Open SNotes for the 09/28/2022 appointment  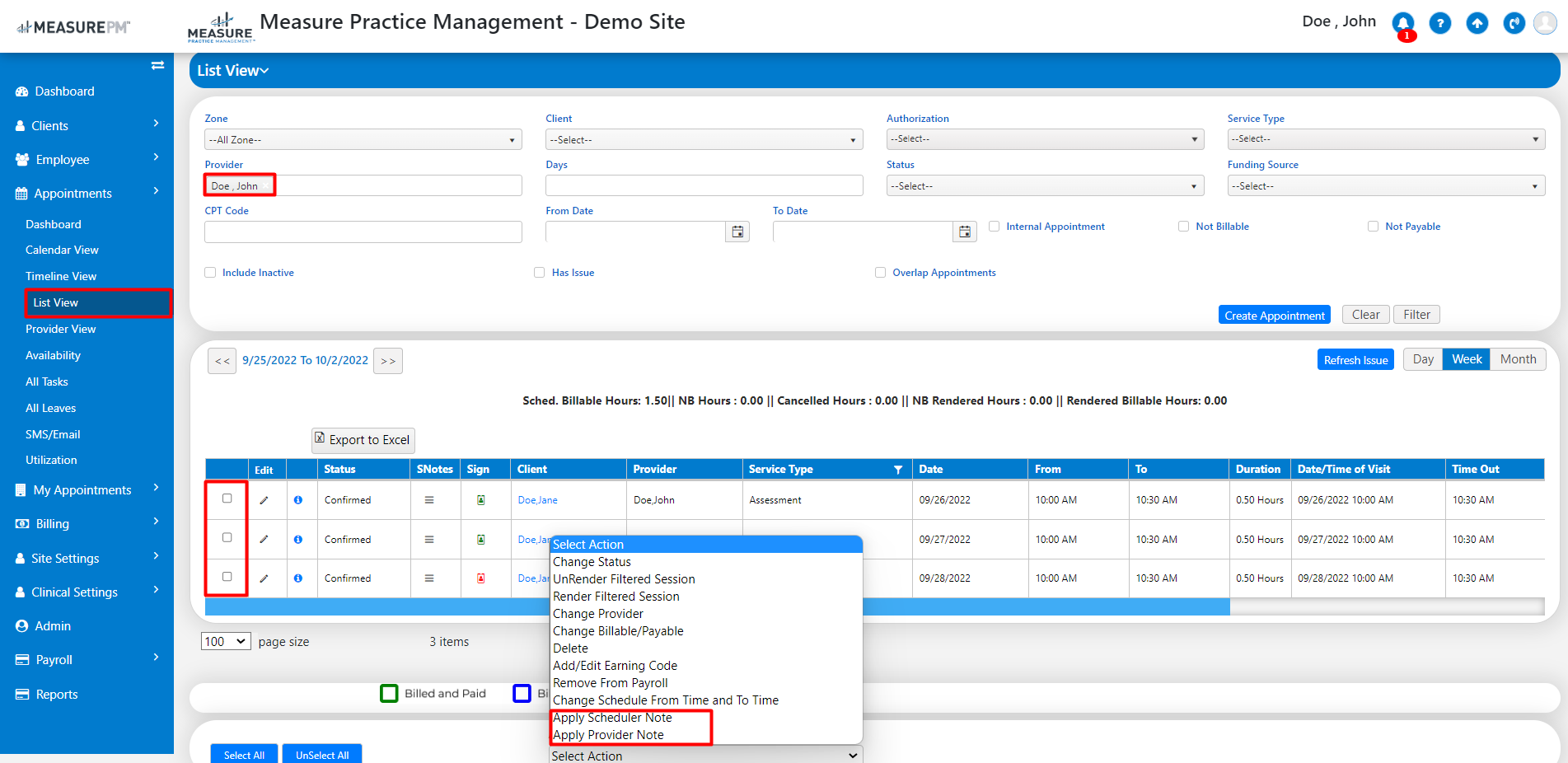coord(429,578)
